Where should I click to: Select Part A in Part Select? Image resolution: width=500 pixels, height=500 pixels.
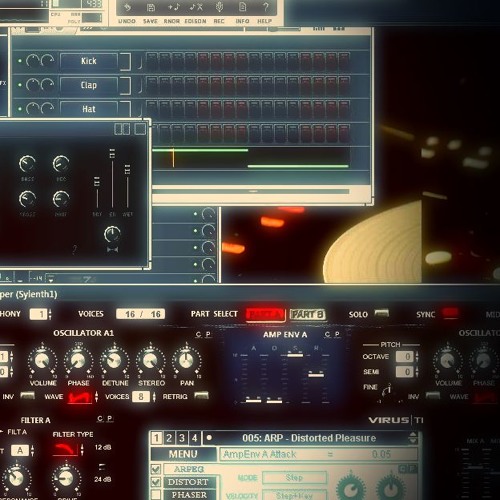click(265, 314)
